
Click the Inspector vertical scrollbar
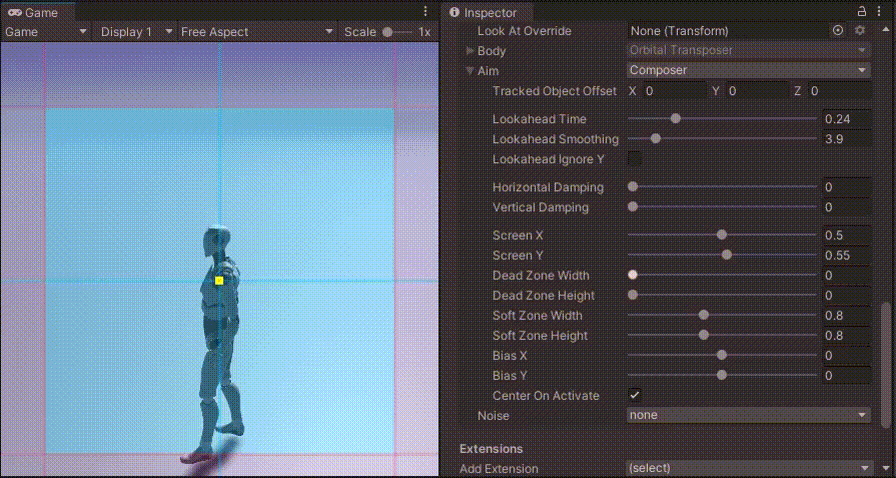pos(886,366)
